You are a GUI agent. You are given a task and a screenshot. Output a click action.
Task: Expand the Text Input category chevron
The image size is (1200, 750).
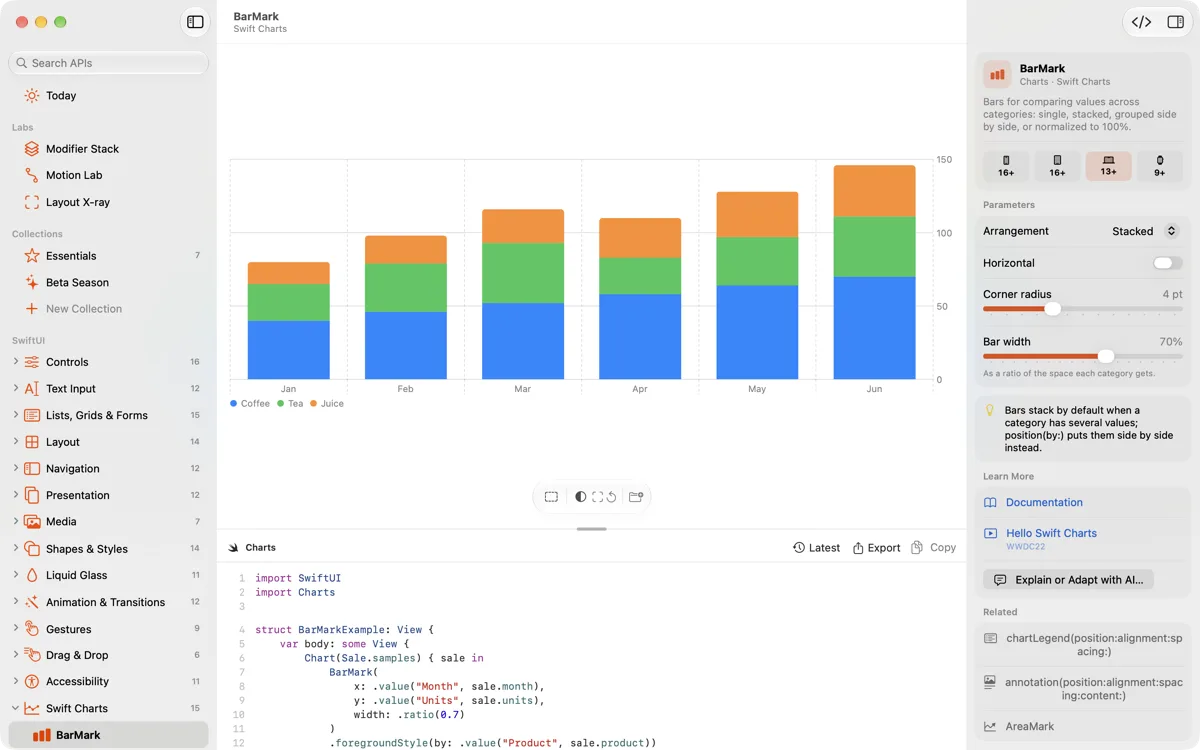[x=15, y=389]
